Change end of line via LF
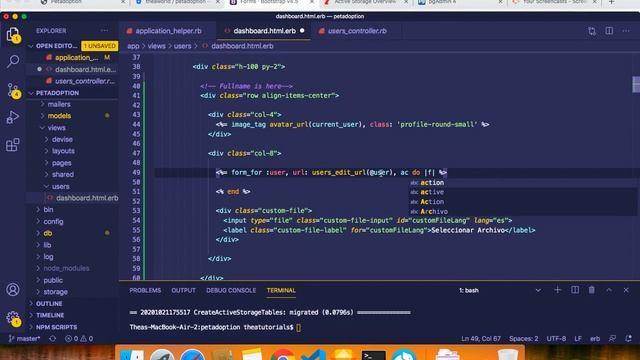The image size is (640, 360). click(x=578, y=339)
